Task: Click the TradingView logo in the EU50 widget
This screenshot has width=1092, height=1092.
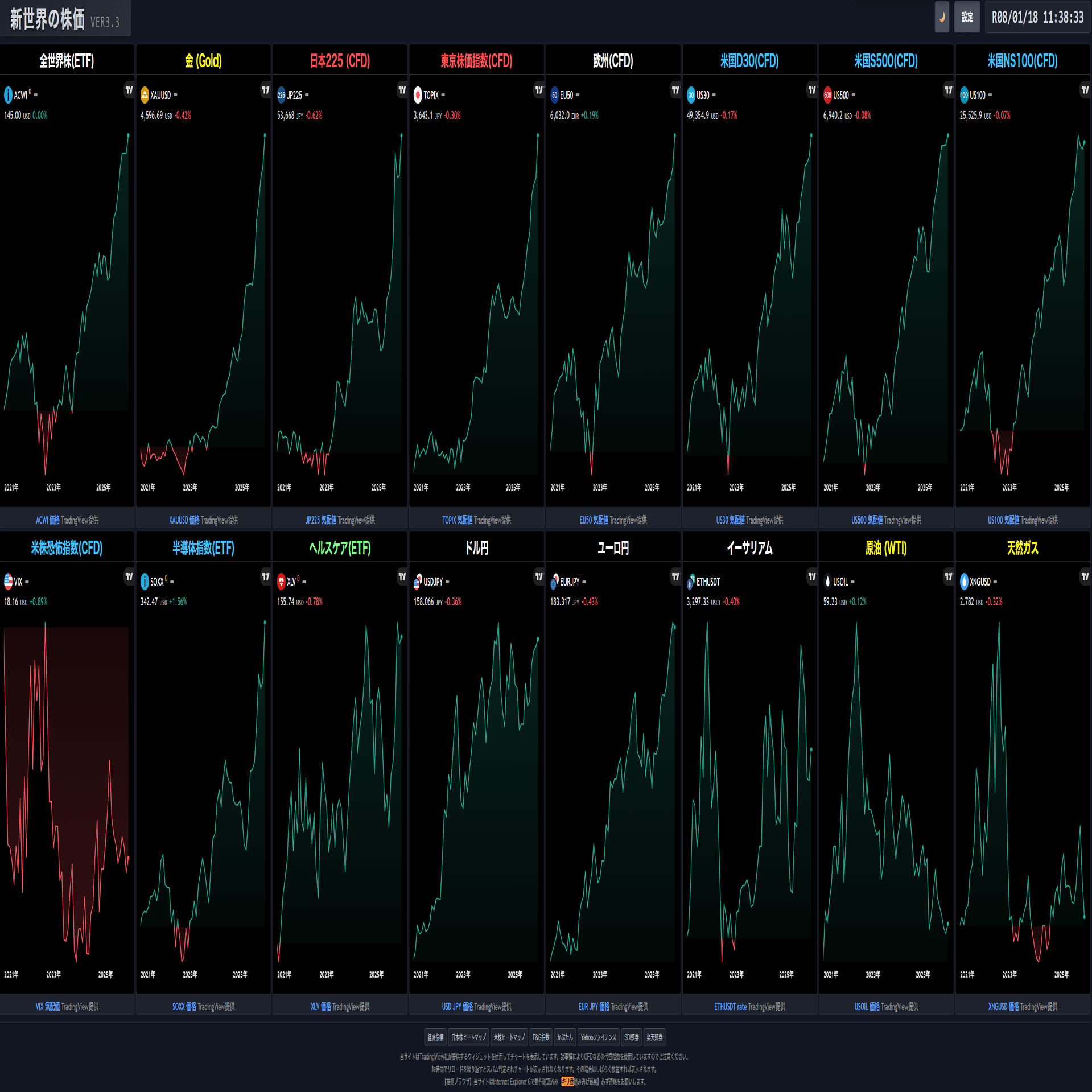Action: pos(675,90)
